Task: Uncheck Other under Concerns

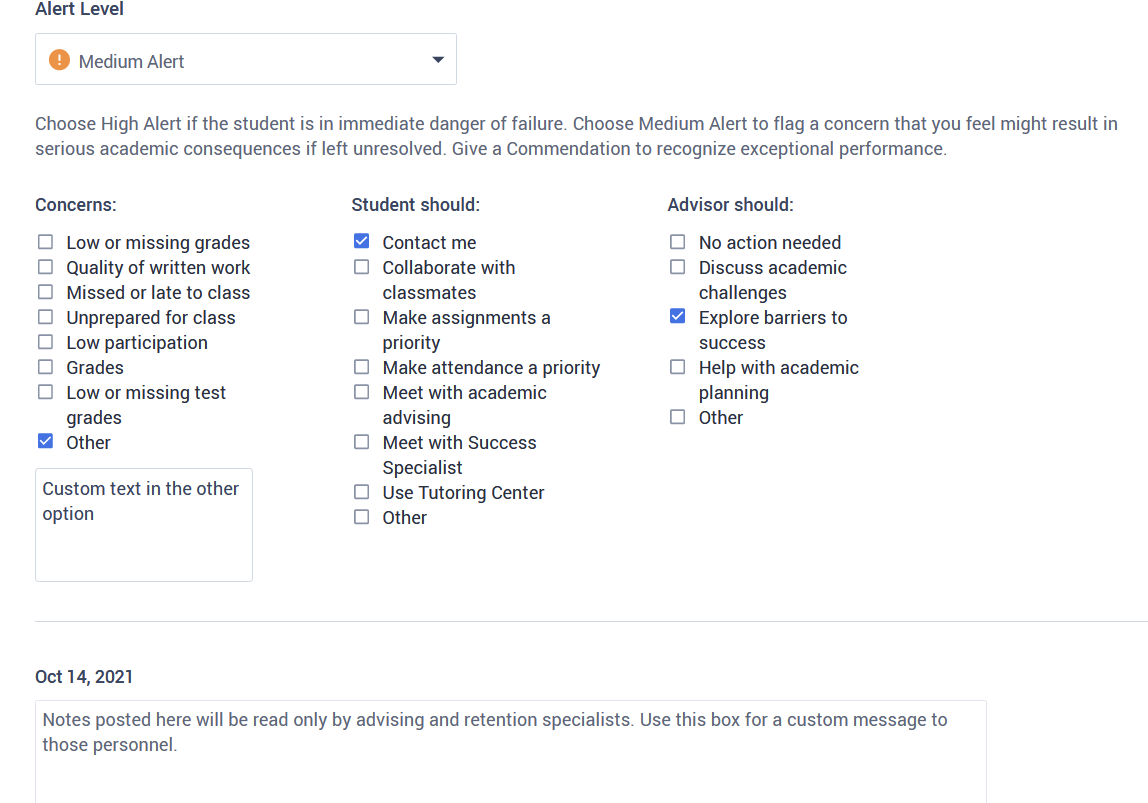Action: coord(45,441)
